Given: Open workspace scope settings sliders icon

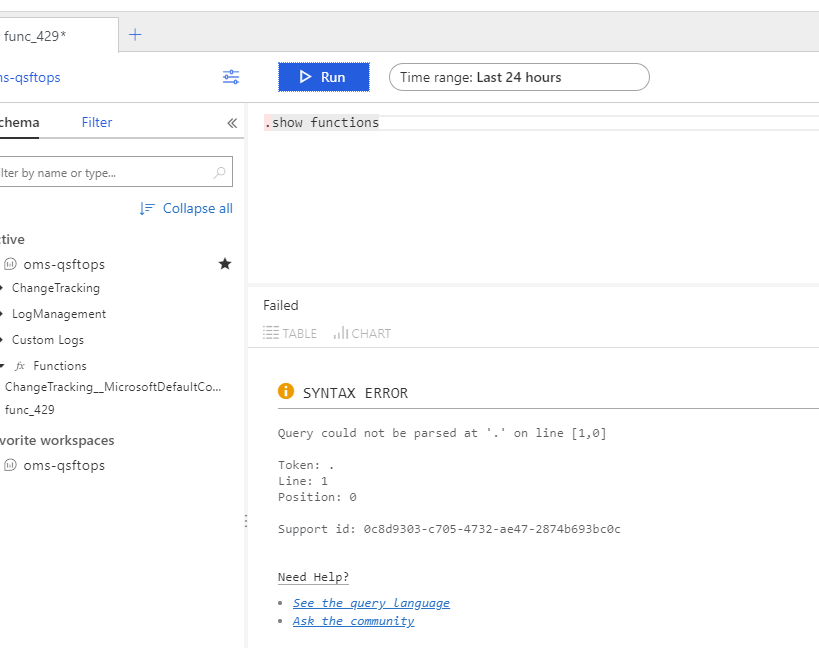Looking at the screenshot, I should (x=231, y=77).
